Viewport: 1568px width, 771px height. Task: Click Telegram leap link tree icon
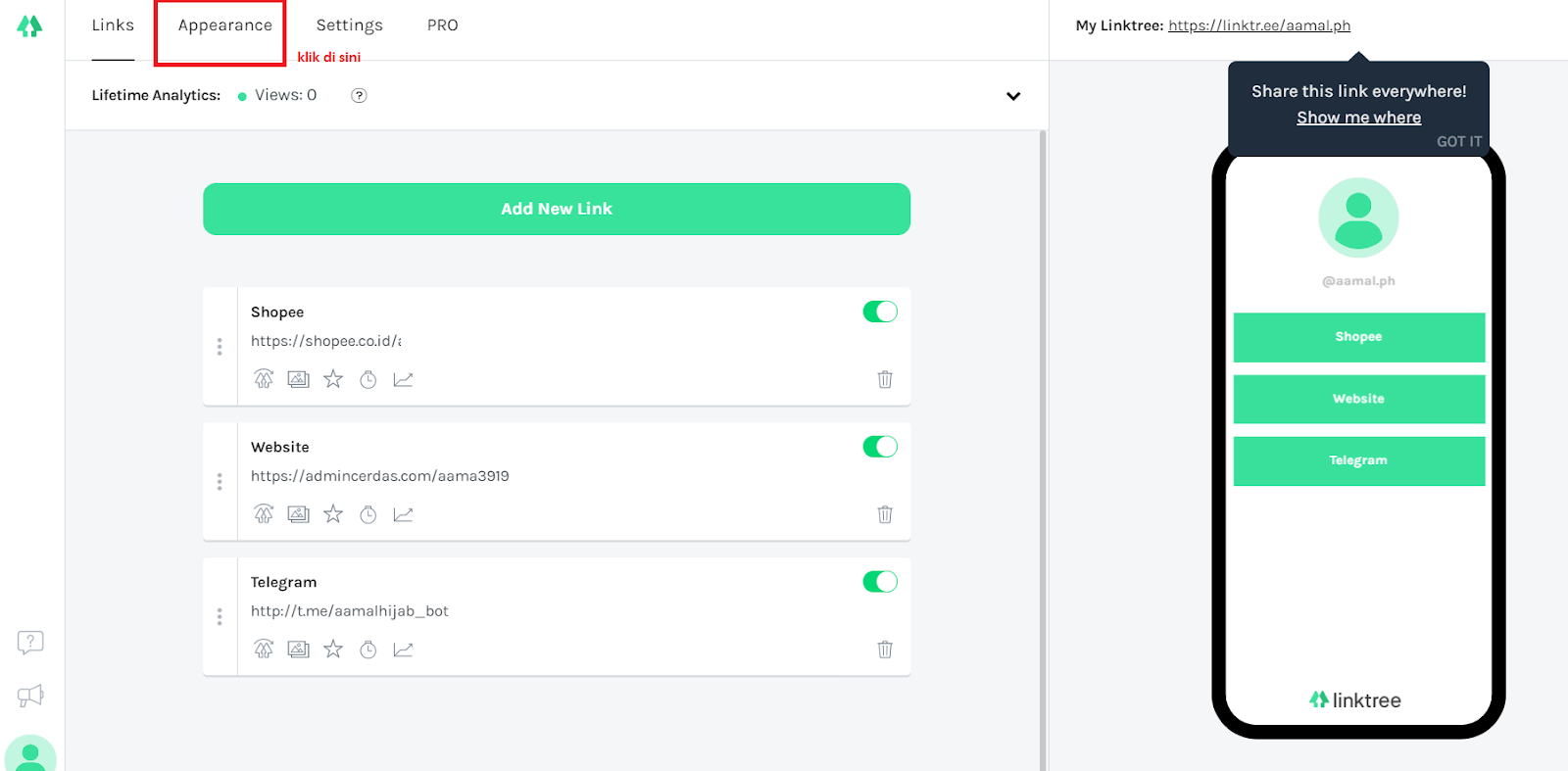tap(264, 650)
